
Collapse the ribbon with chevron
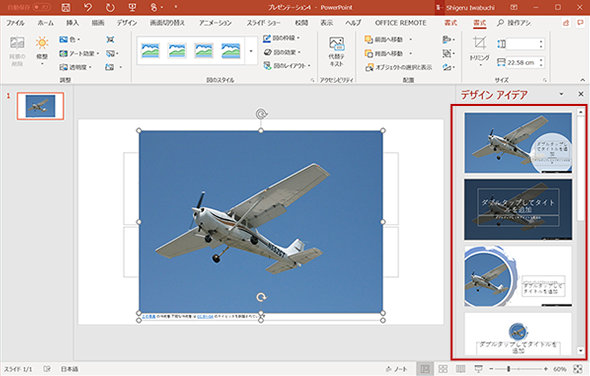(582, 80)
